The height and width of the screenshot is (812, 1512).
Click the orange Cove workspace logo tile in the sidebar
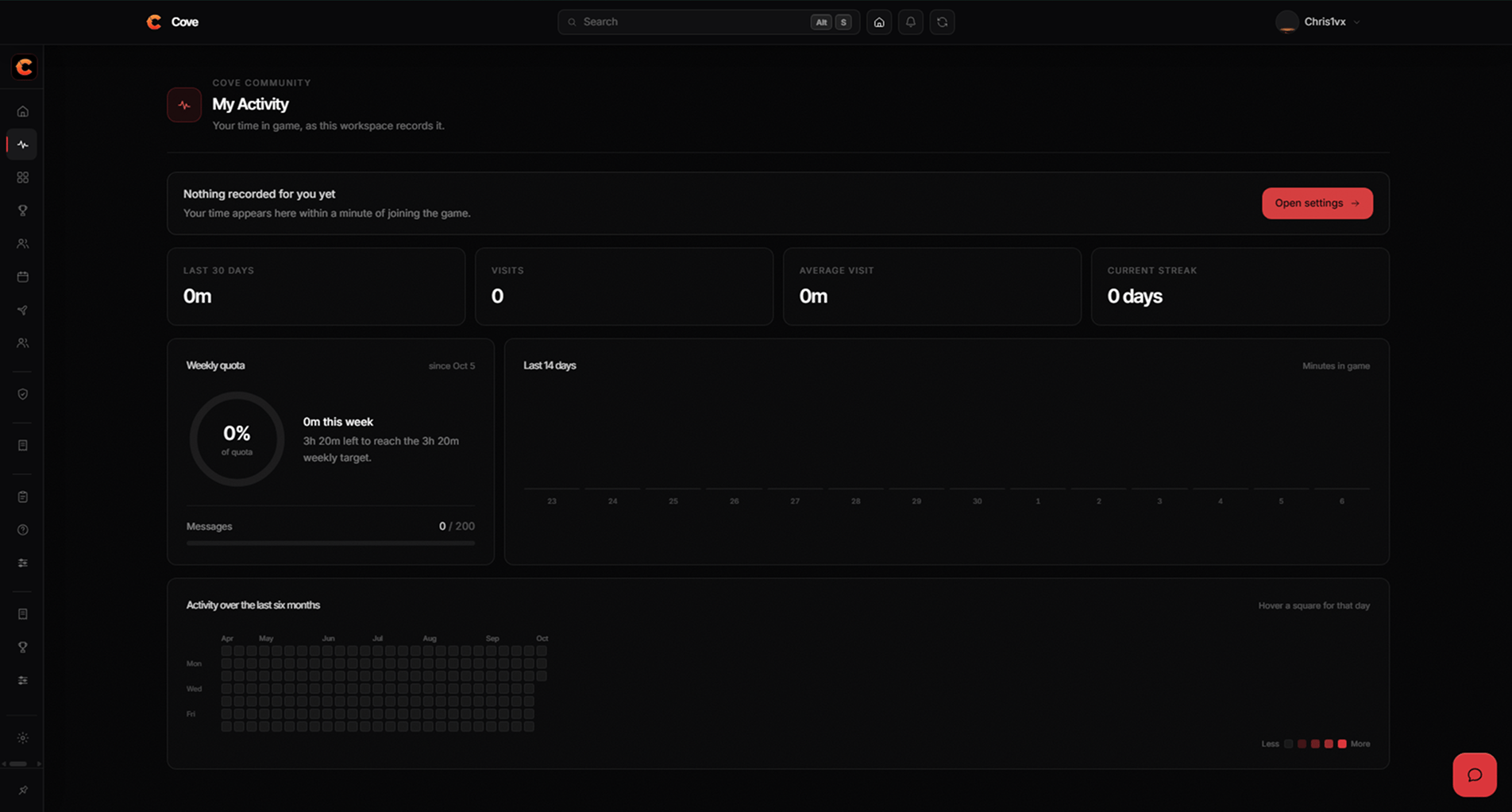[24, 67]
